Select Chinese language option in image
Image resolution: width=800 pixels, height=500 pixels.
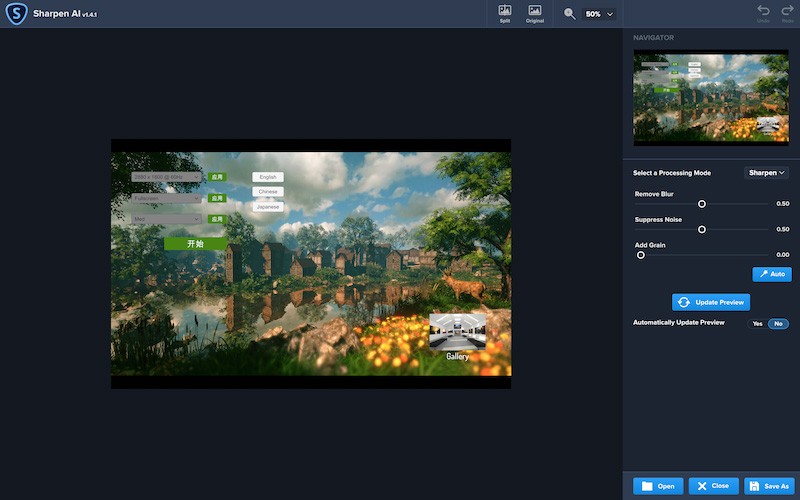click(x=268, y=192)
